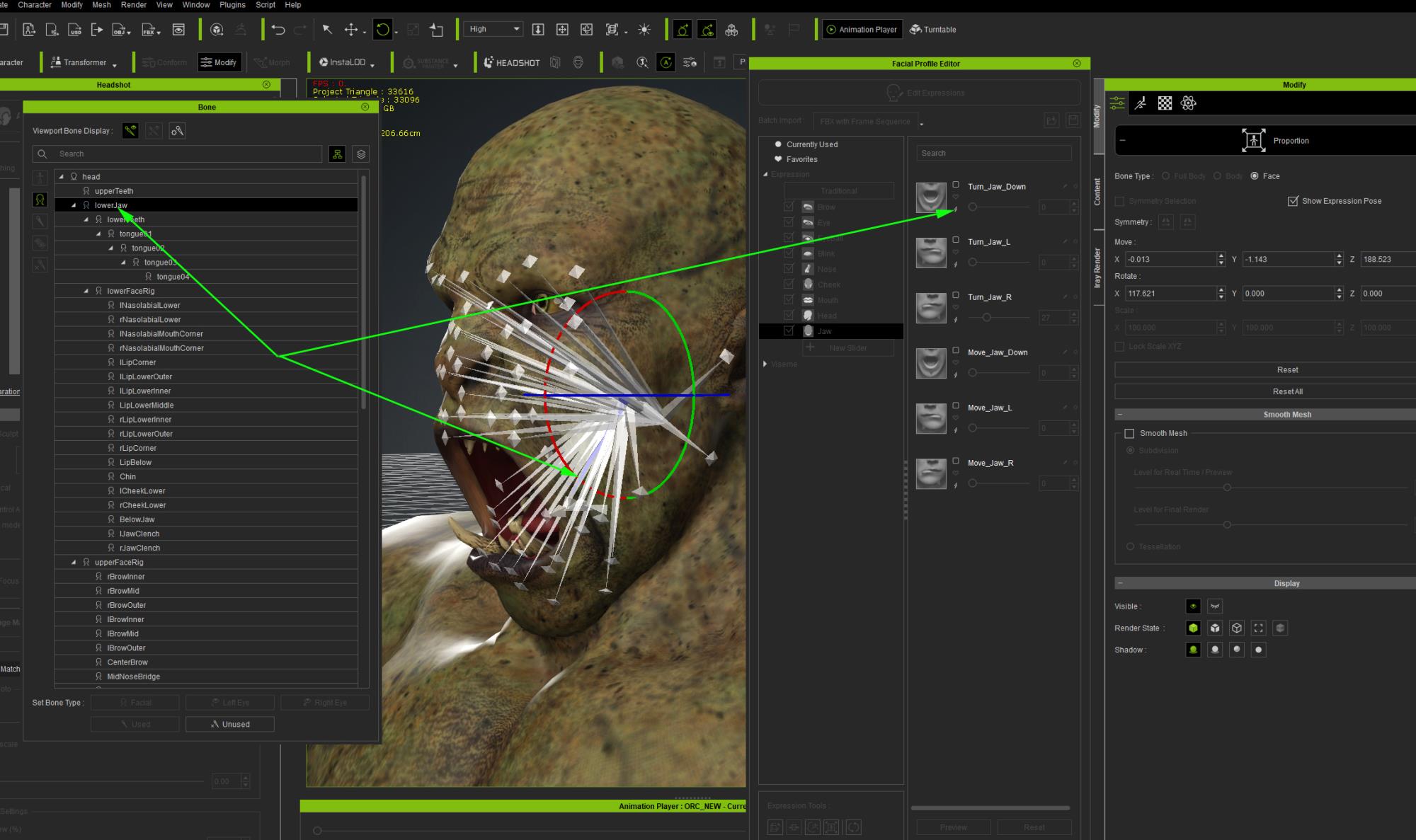
Task: Open the Script menu
Action: click(x=265, y=5)
